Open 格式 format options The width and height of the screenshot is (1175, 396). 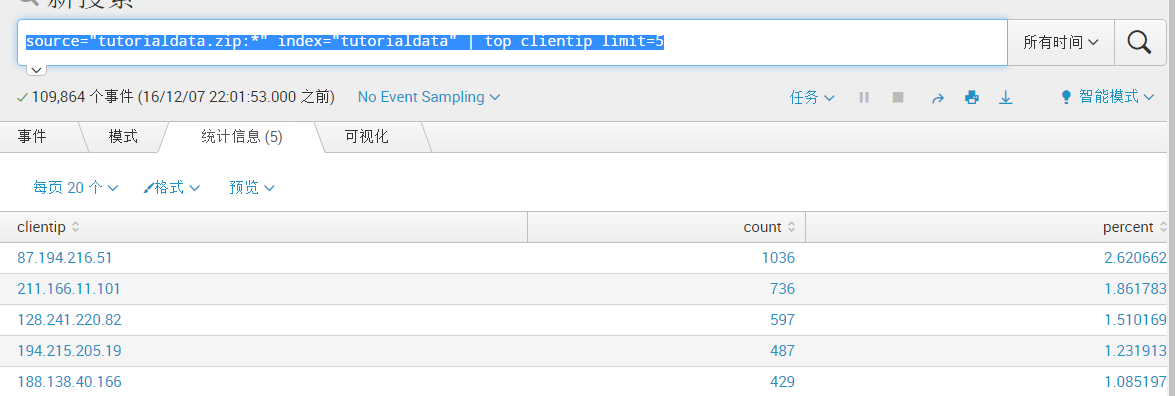click(172, 188)
